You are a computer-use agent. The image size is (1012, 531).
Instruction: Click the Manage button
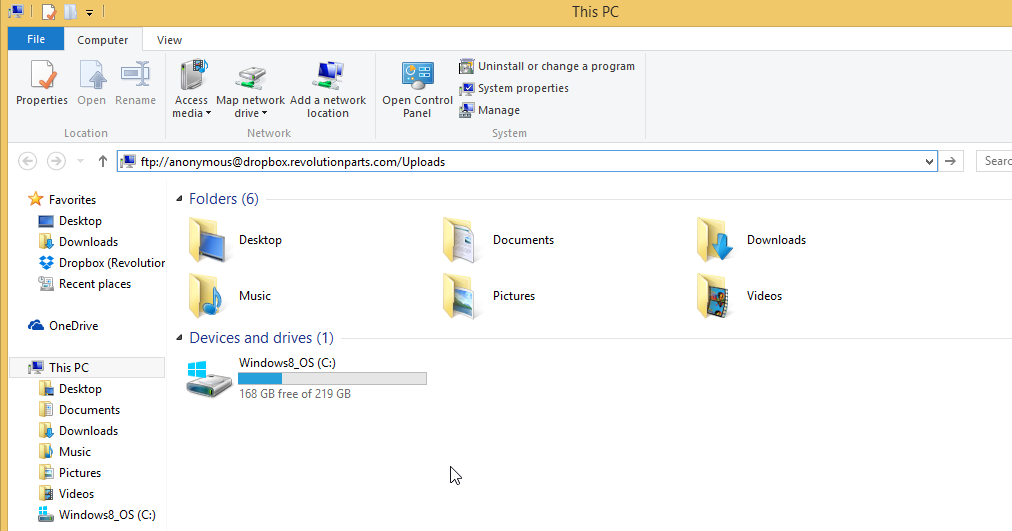coord(489,110)
